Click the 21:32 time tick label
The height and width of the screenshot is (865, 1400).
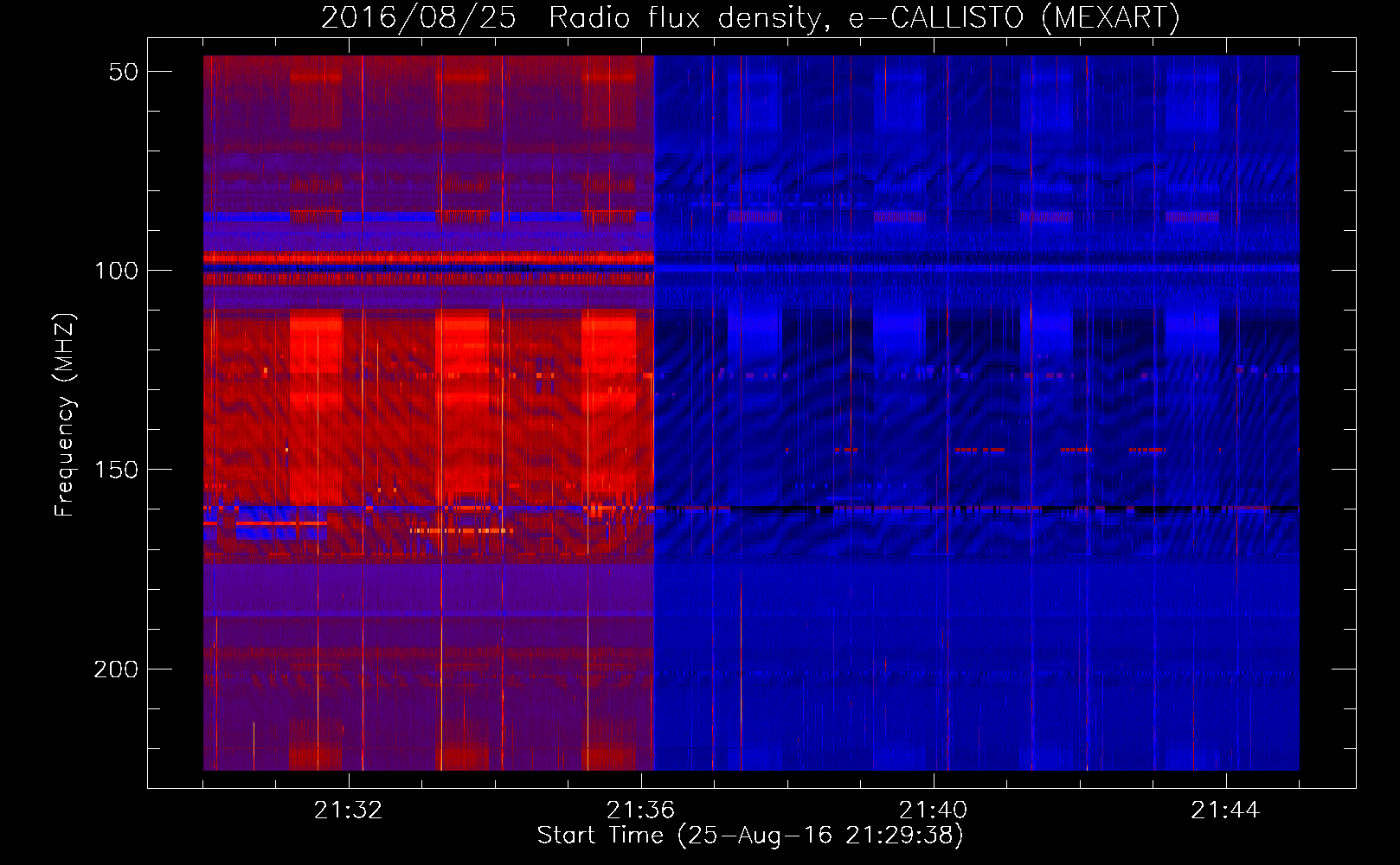[x=349, y=811]
